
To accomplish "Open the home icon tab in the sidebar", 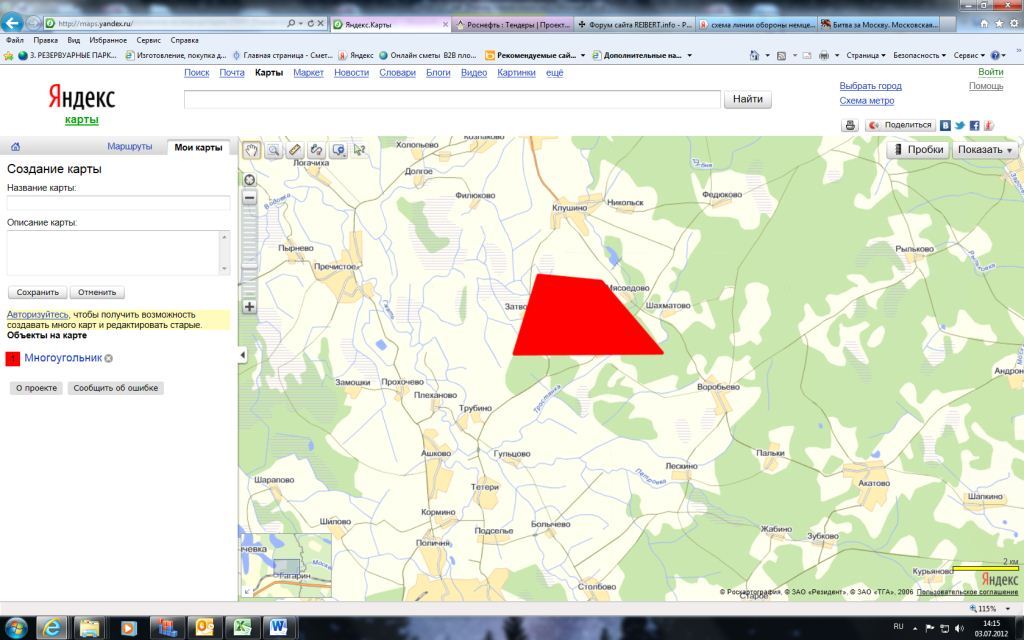I will point(16,147).
